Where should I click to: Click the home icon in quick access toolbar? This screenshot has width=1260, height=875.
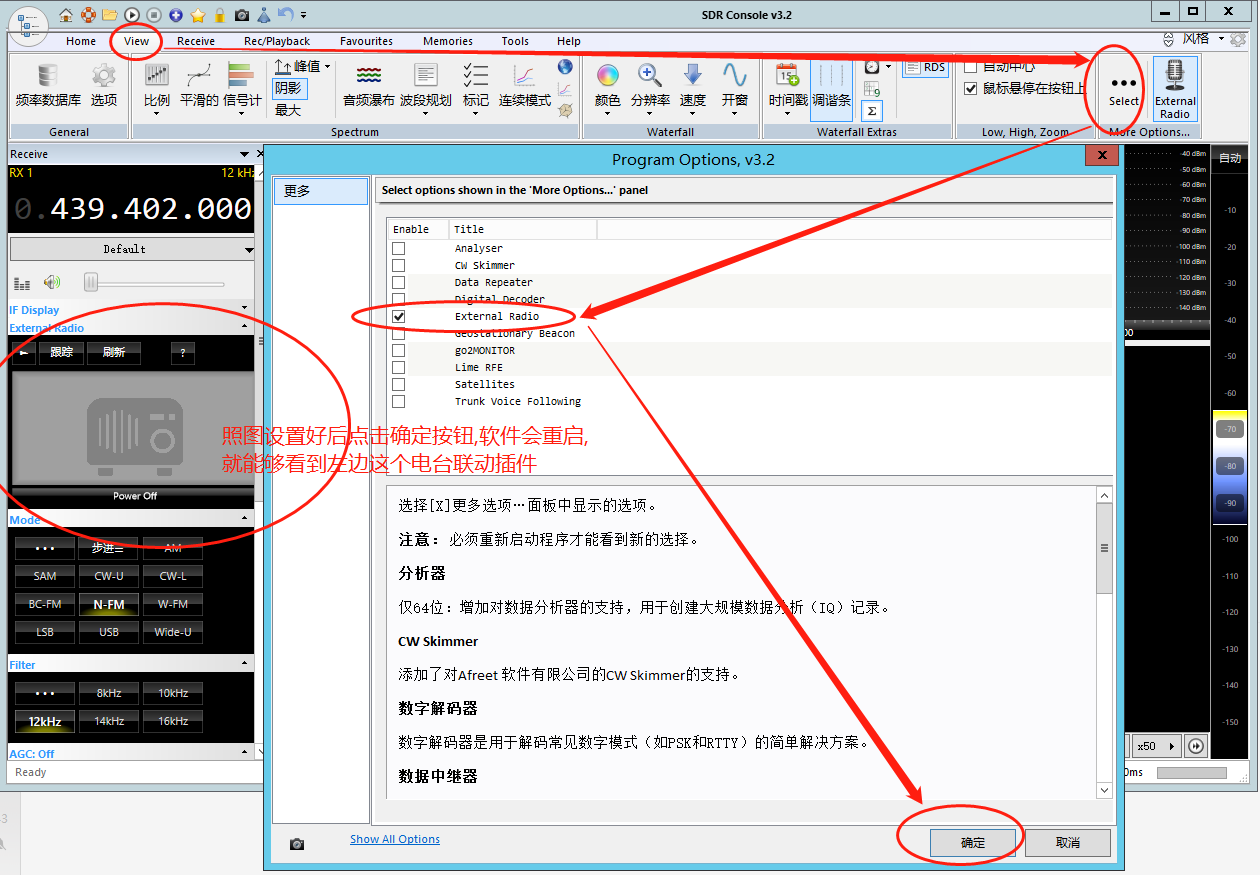pos(66,15)
